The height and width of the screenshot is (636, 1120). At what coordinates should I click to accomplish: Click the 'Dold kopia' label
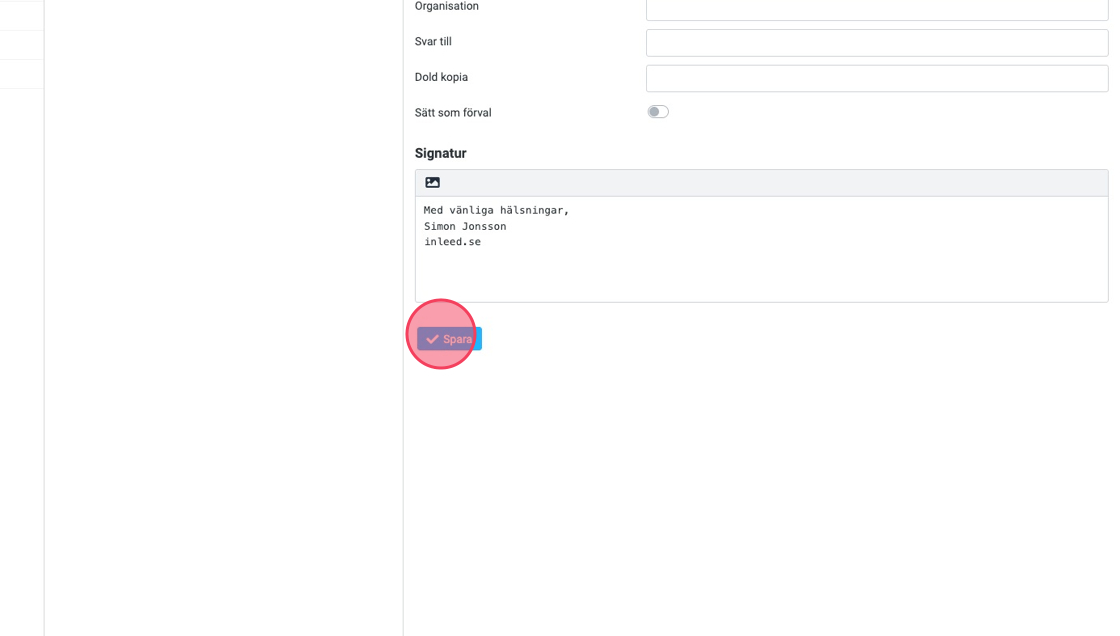(x=441, y=77)
